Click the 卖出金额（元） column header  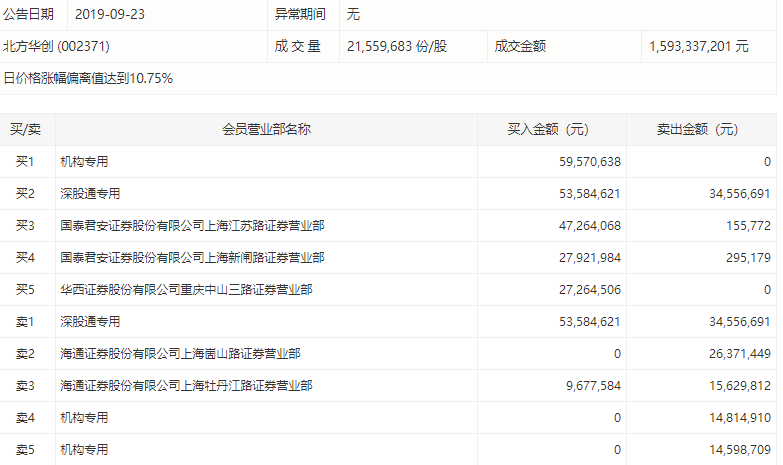click(x=698, y=129)
